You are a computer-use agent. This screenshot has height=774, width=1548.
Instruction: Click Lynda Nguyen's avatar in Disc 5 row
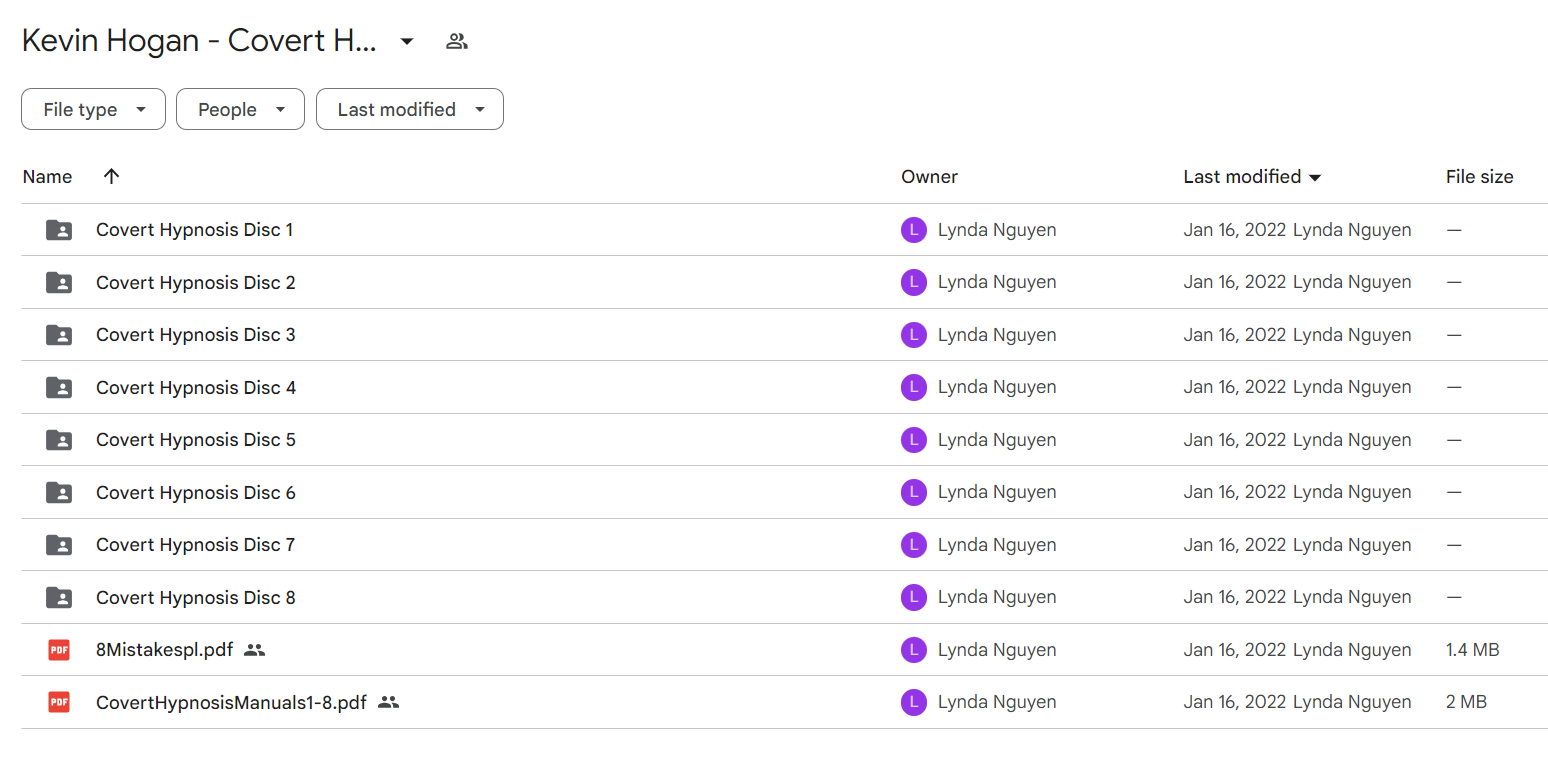(x=914, y=440)
